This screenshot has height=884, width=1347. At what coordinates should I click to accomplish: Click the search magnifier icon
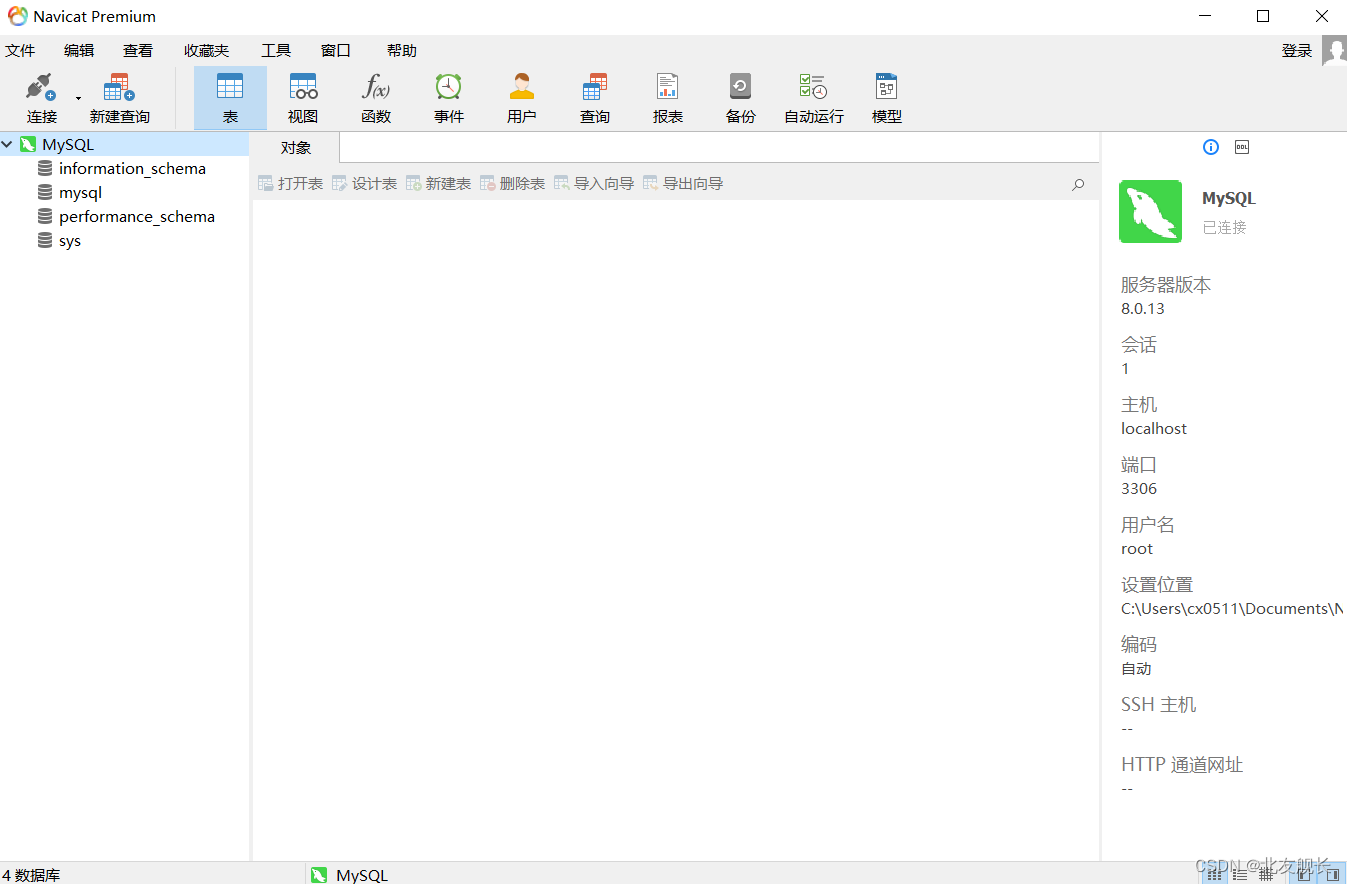[1078, 184]
